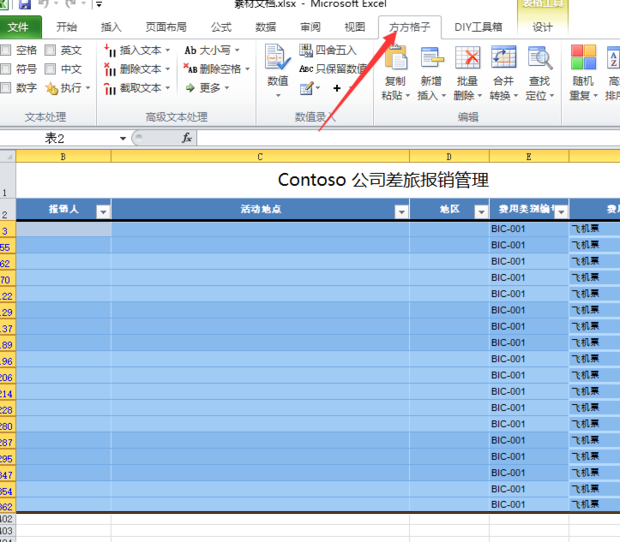
Task: Click into the formula bar
Action: coord(408,138)
